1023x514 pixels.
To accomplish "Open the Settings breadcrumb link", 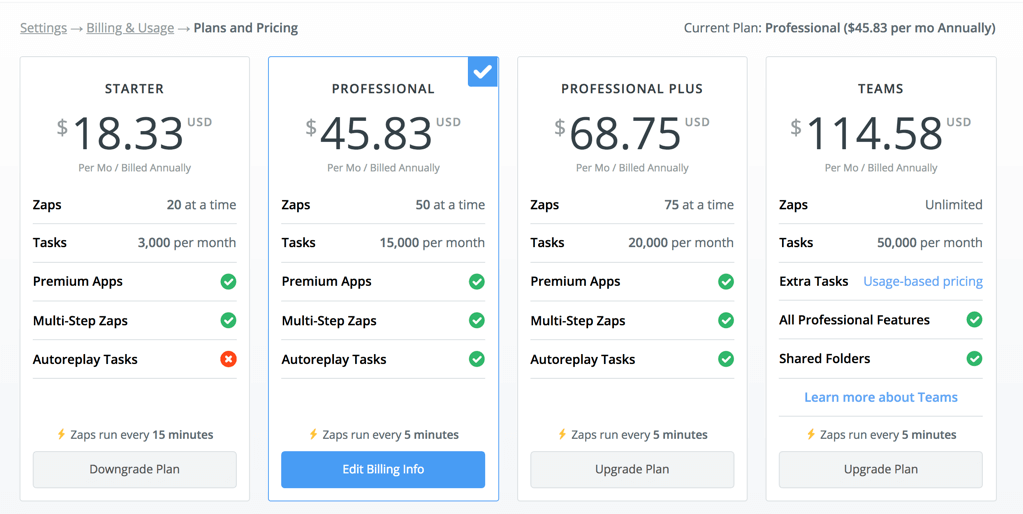I will (44, 28).
